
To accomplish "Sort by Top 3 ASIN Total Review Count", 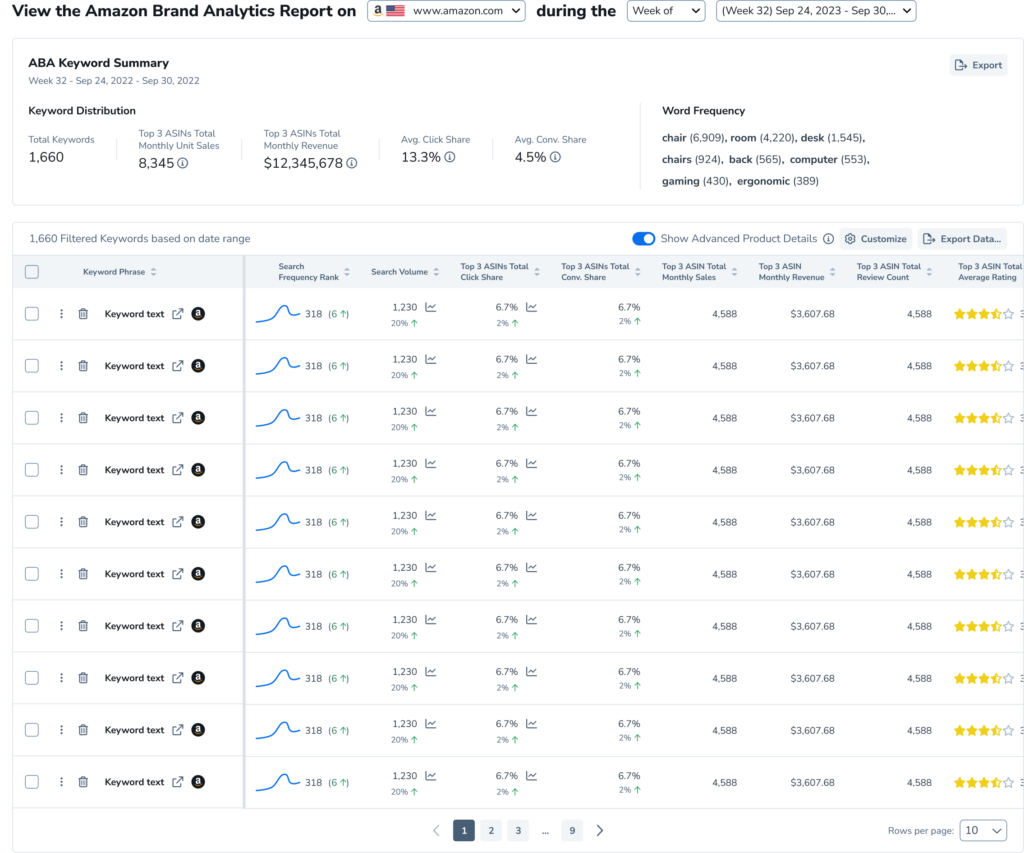I will [929, 272].
